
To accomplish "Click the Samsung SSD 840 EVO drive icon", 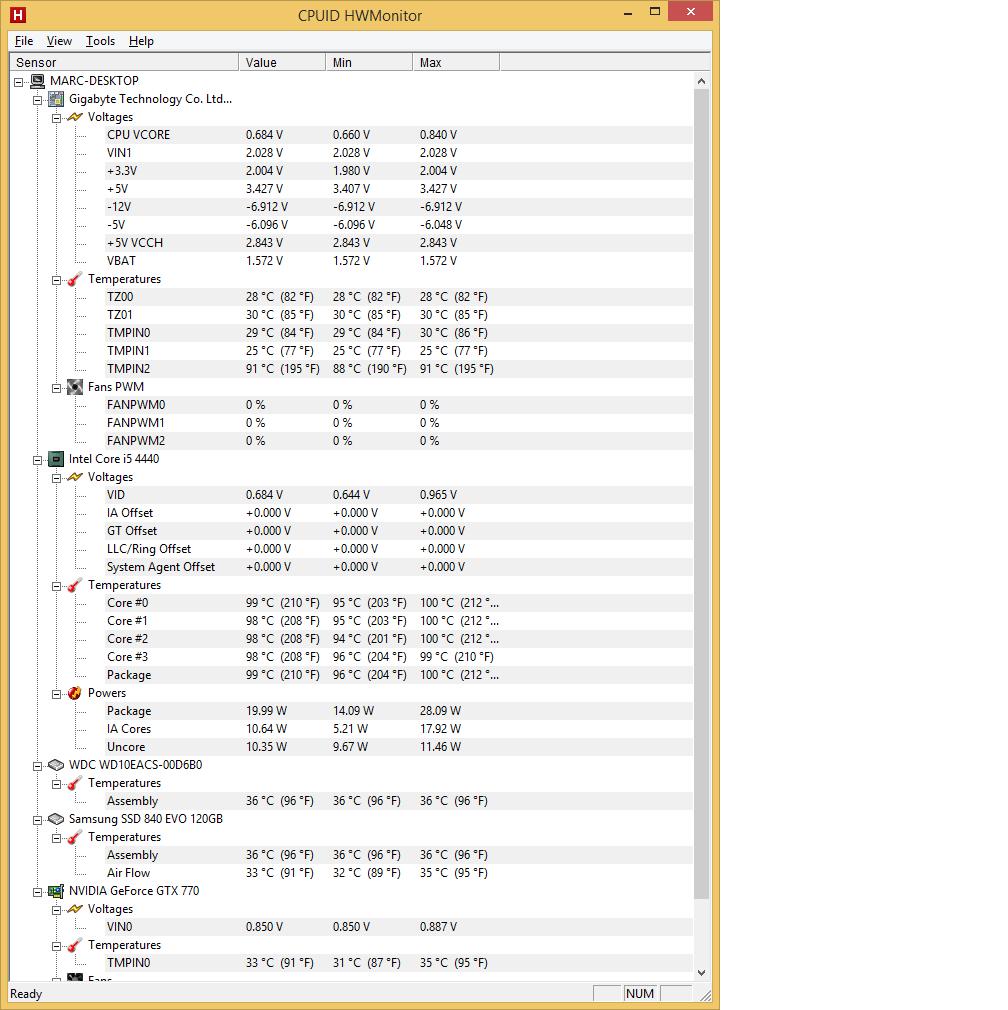I will pos(57,819).
